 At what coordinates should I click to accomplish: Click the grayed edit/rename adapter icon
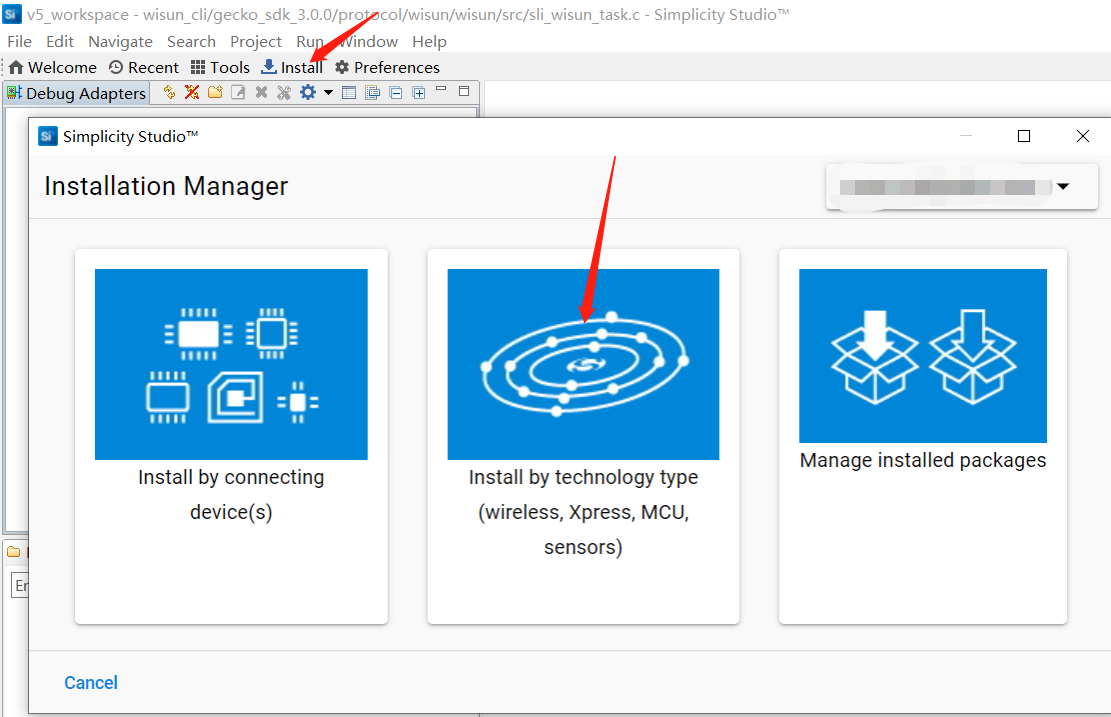tap(238, 92)
